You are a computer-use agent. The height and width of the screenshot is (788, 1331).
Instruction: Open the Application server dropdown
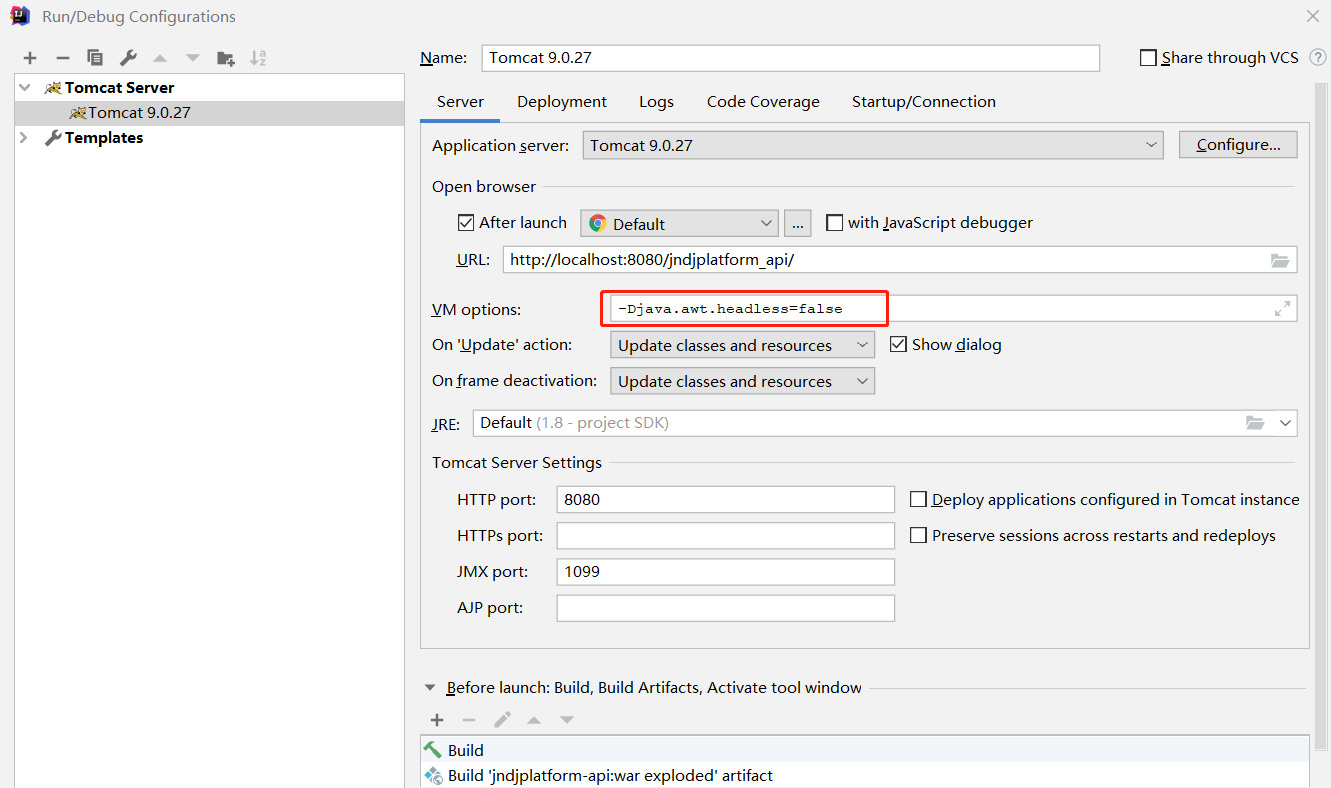click(x=873, y=145)
